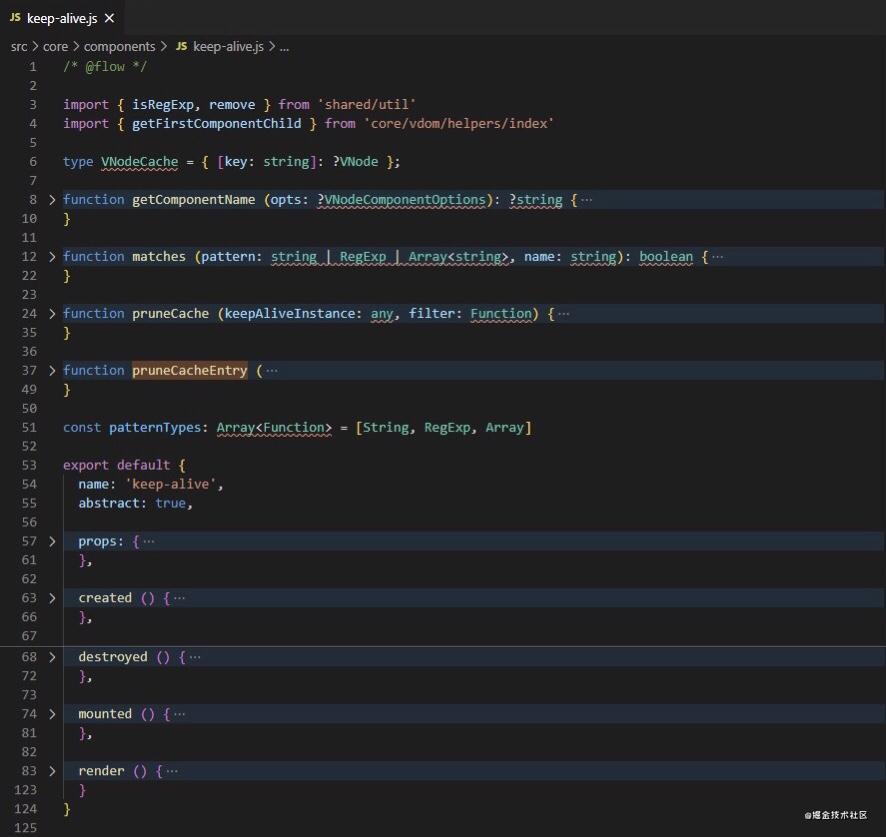Unfold the pruneCacheEntry function

tap(53, 371)
